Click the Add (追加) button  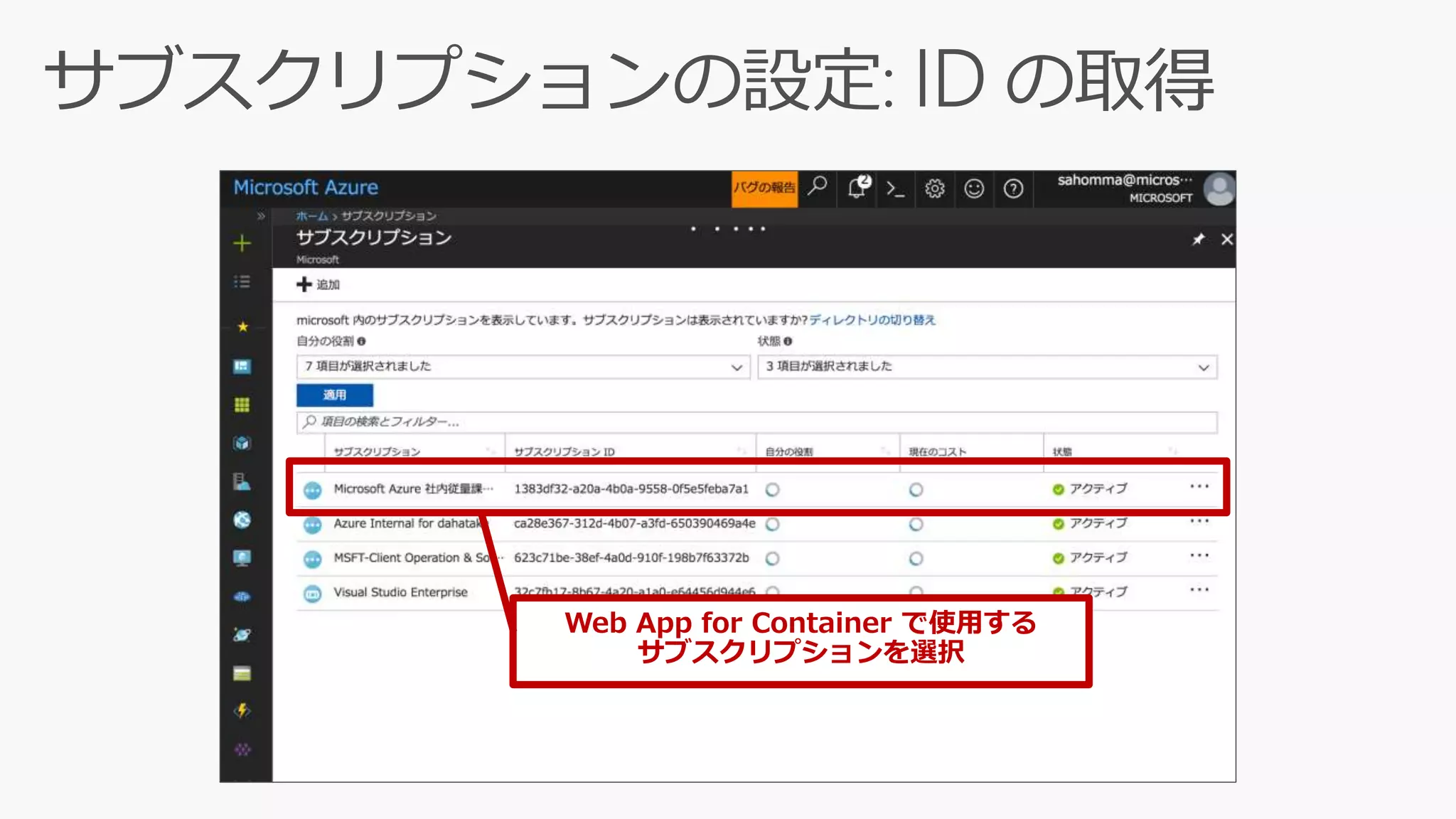click(318, 284)
